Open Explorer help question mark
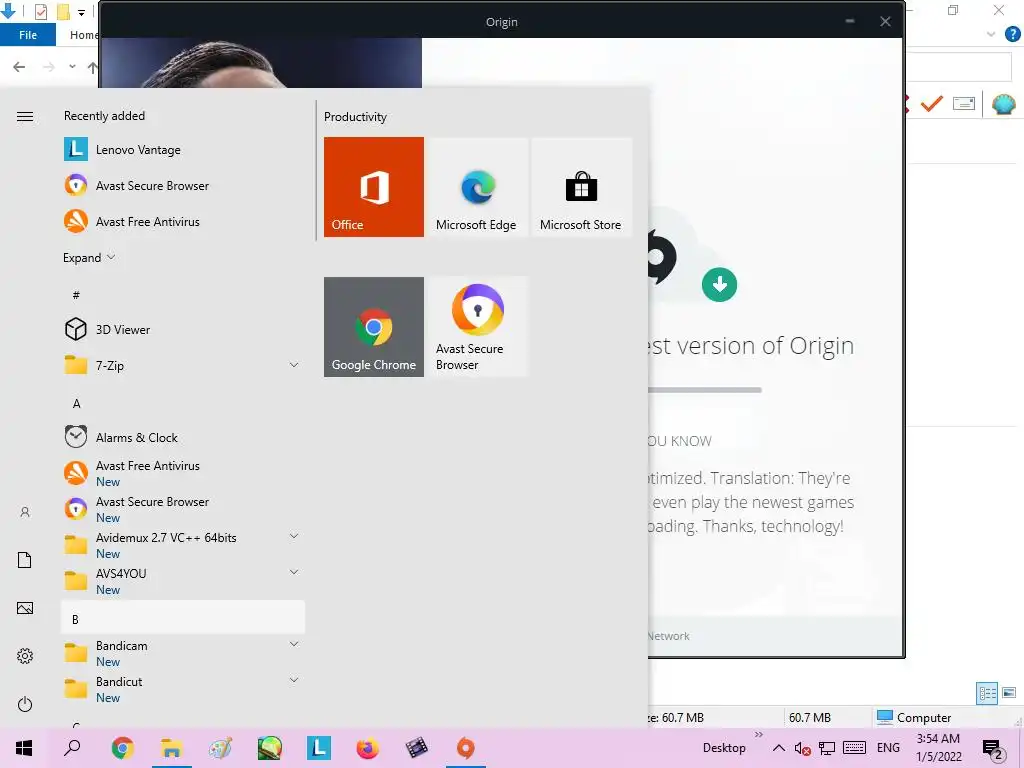The image size is (1024, 768). pyautogui.click(x=1013, y=34)
